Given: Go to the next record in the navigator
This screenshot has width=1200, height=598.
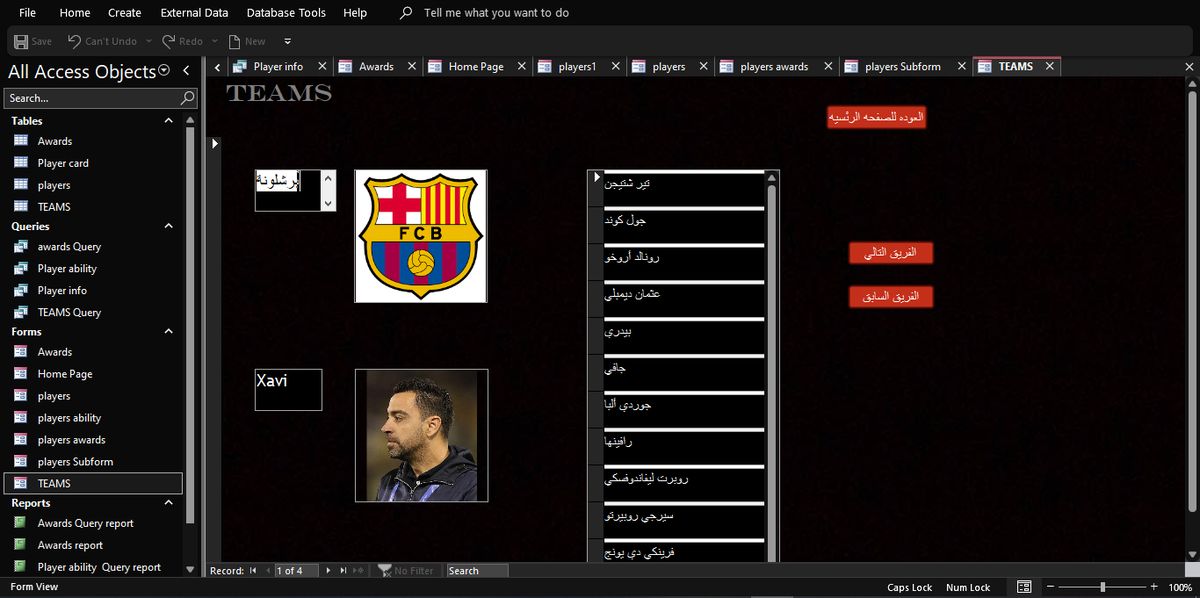Looking at the screenshot, I should 328,571.
